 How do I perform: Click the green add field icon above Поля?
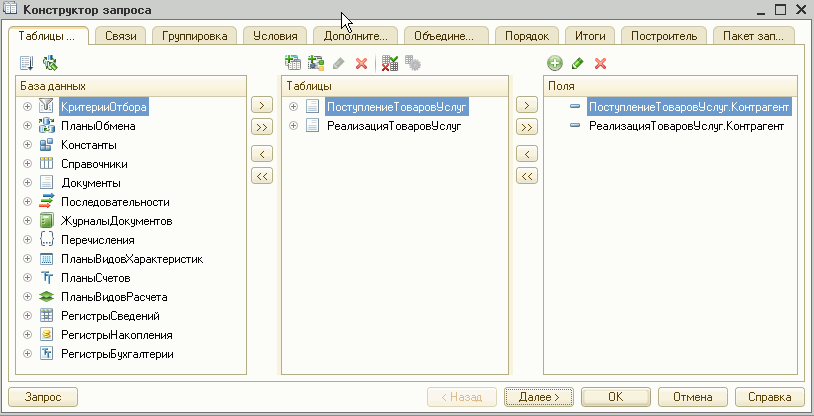coord(555,63)
